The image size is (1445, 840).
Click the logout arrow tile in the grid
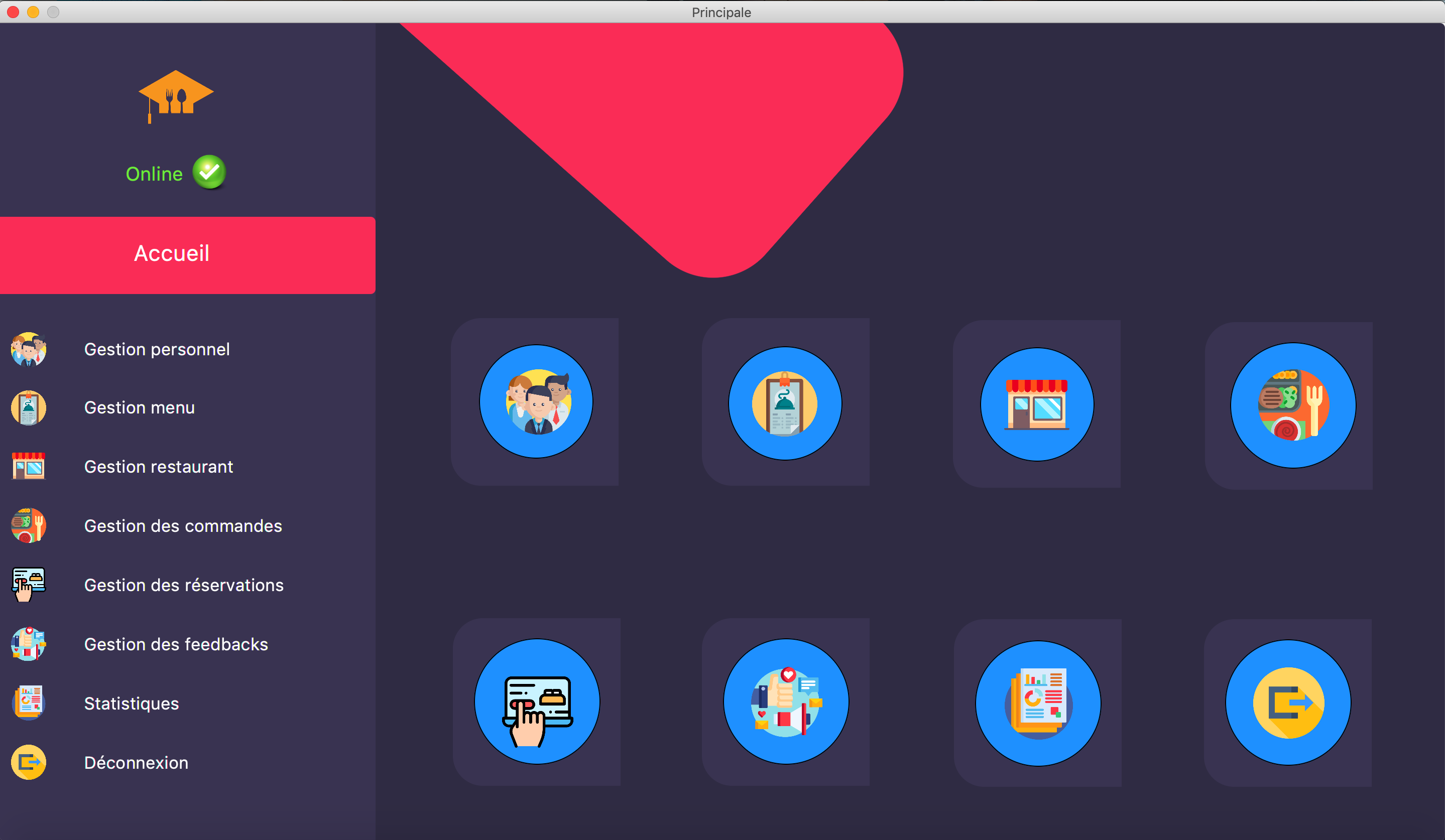click(1288, 702)
